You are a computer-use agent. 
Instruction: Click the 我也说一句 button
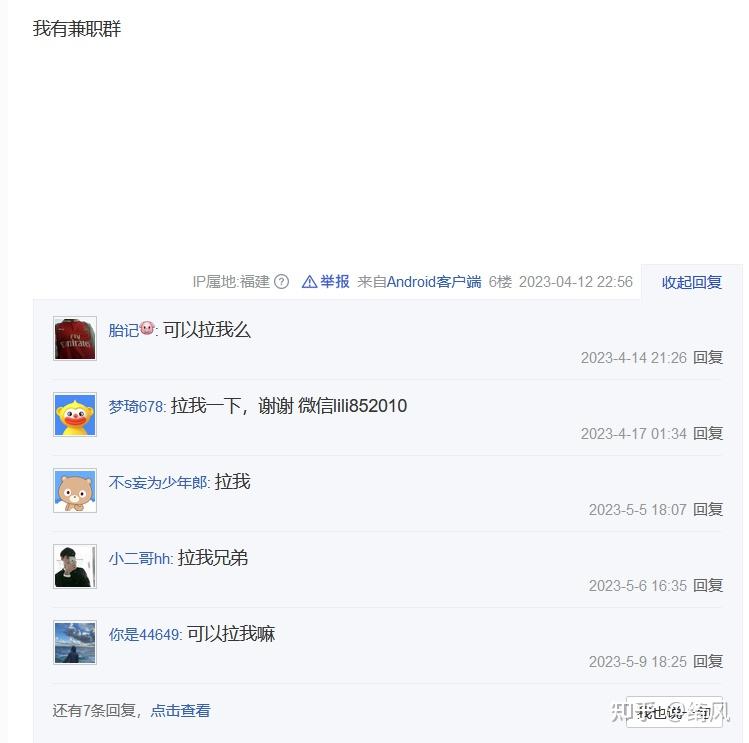point(674,712)
